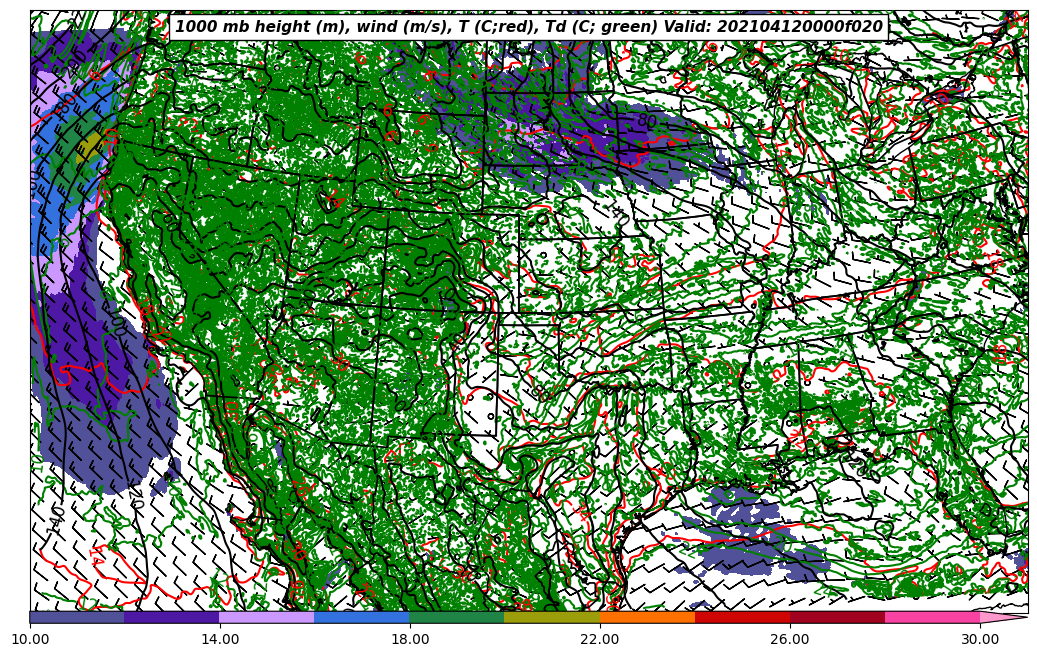Click the "80" height contour label

(647, 121)
